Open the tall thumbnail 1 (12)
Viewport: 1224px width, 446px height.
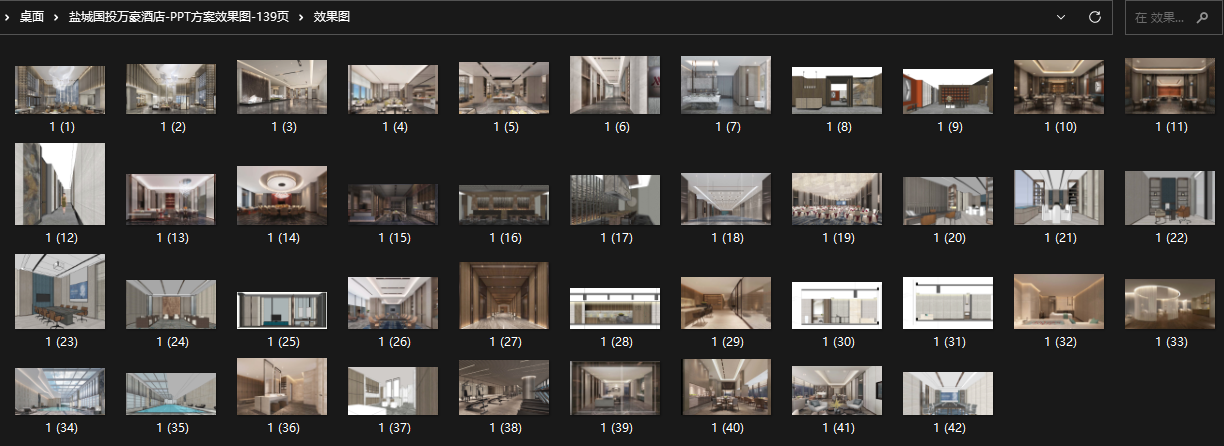pos(60,184)
